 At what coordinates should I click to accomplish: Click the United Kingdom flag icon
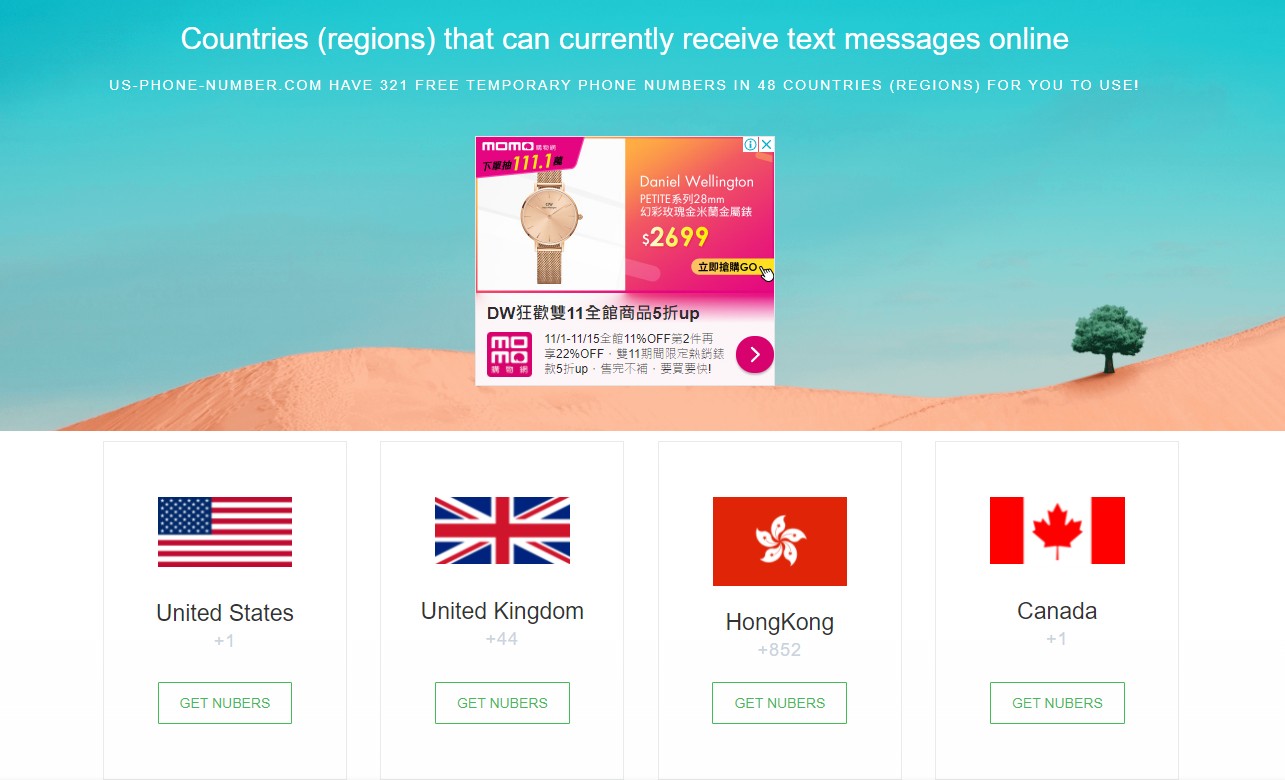(502, 531)
